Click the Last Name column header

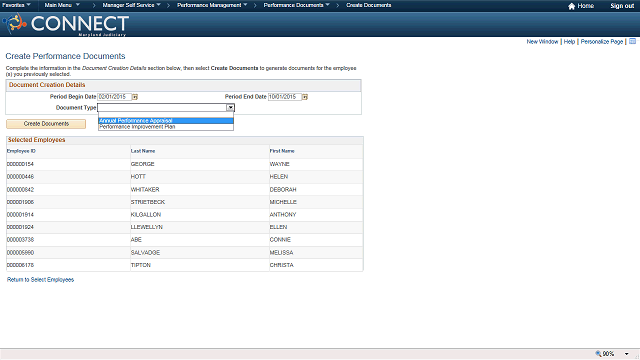pyautogui.click(x=143, y=151)
